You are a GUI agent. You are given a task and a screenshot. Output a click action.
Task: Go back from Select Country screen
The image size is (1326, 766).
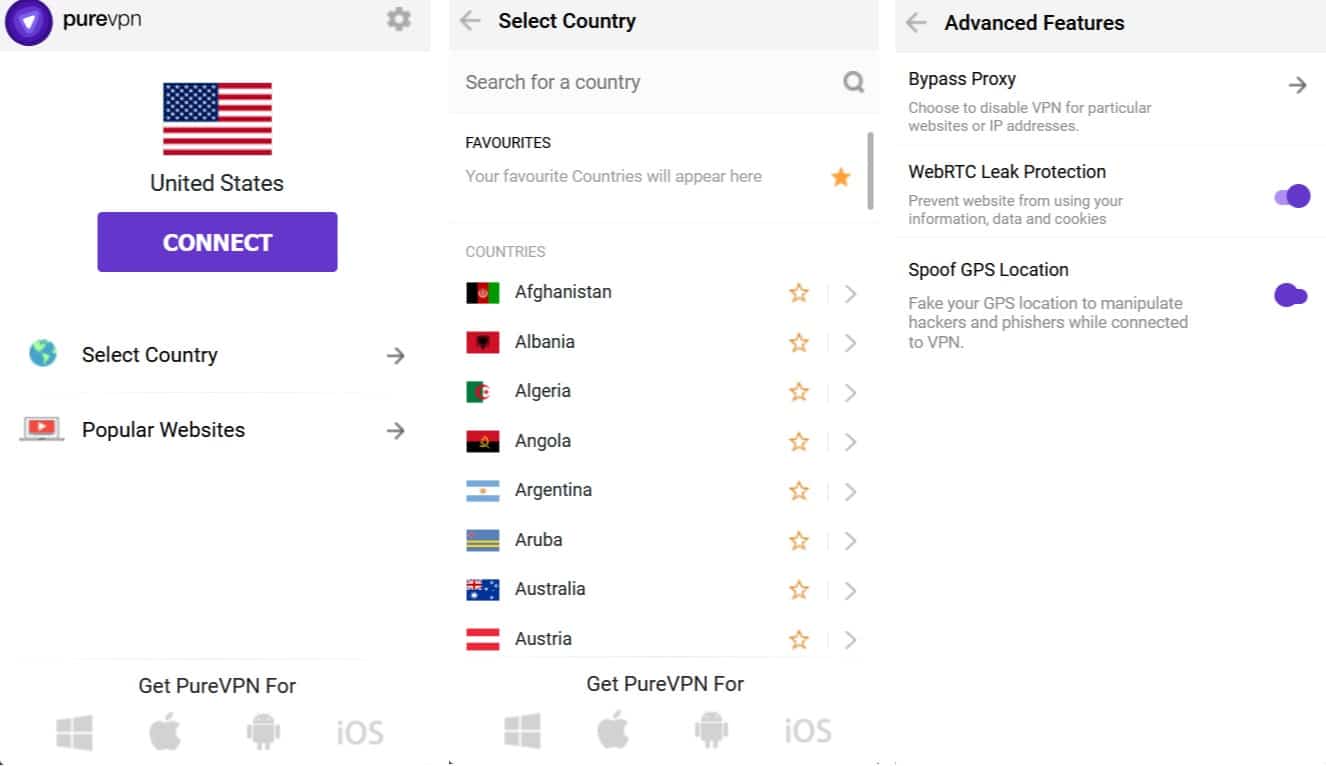point(470,21)
